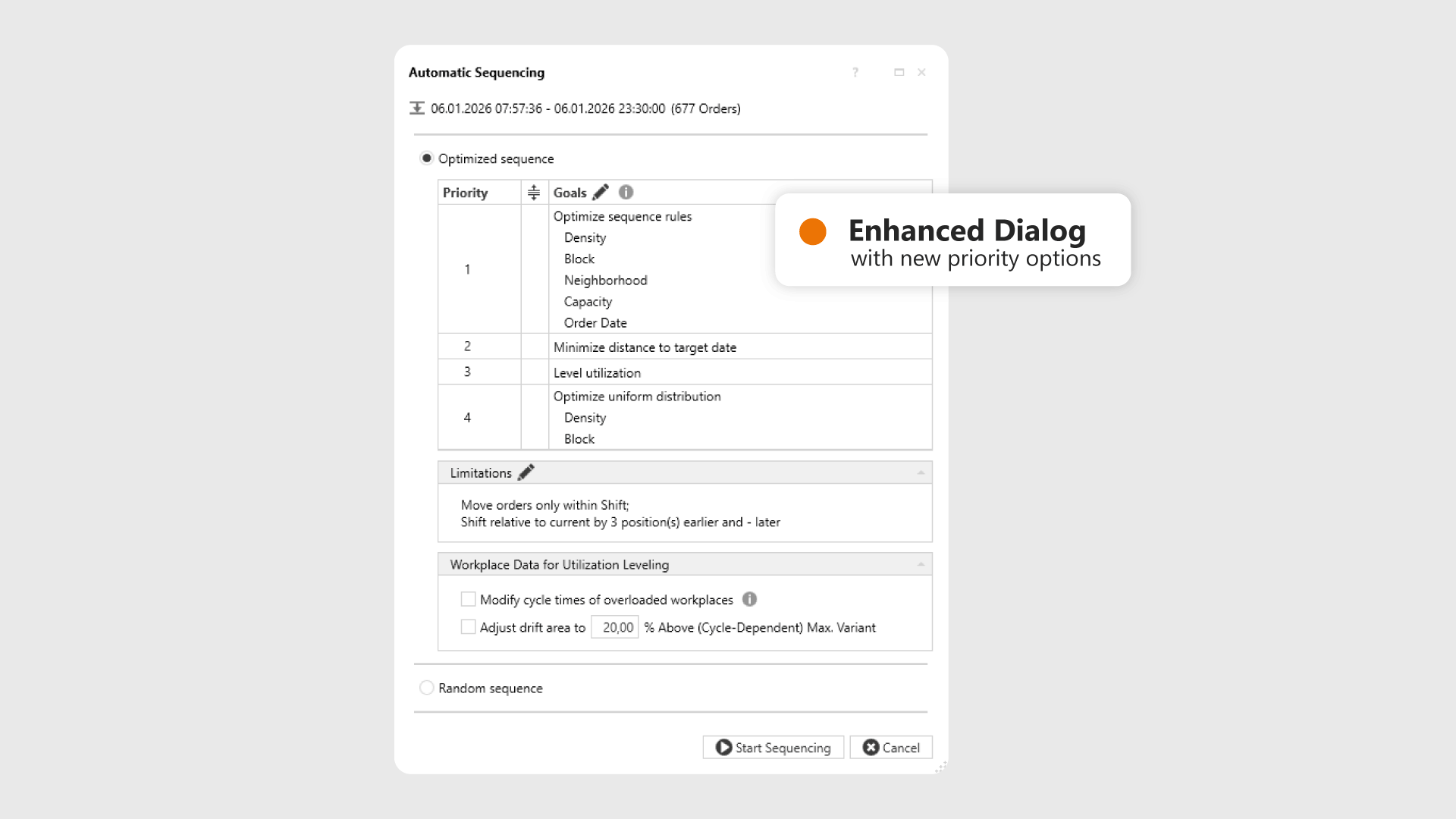Enable Modify cycle times of overloaded workplaces

click(x=469, y=600)
